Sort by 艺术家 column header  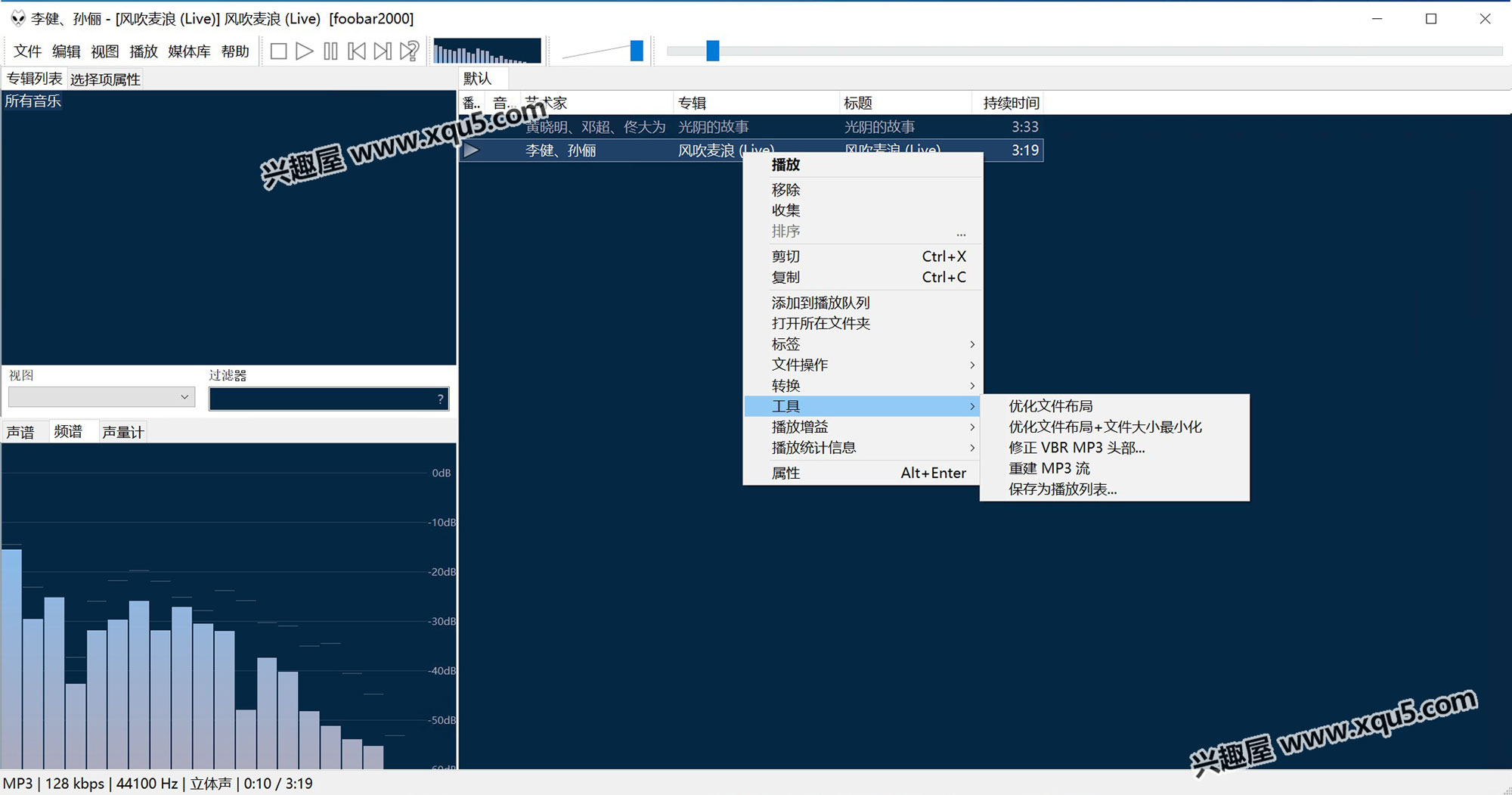(597, 103)
